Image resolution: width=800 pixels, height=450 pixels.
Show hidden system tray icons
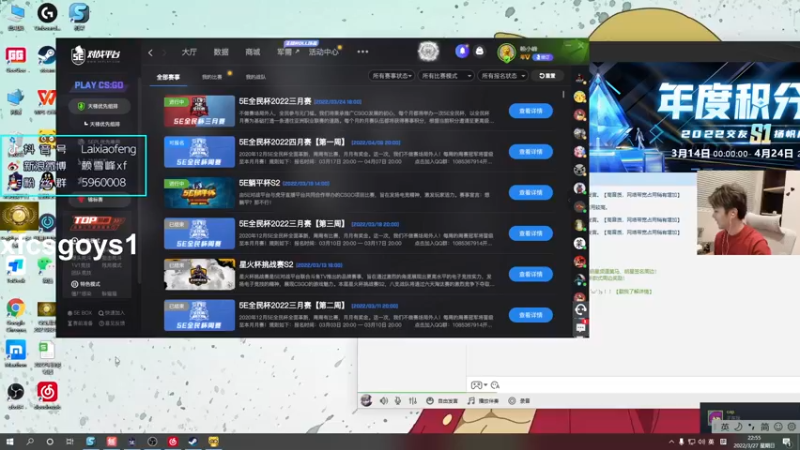coord(671,442)
